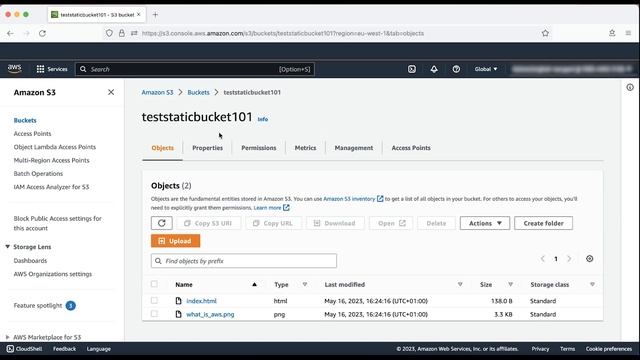Viewport: 640px width, 360px height.
Task: Check the index.html row checkbox
Action: point(154,301)
